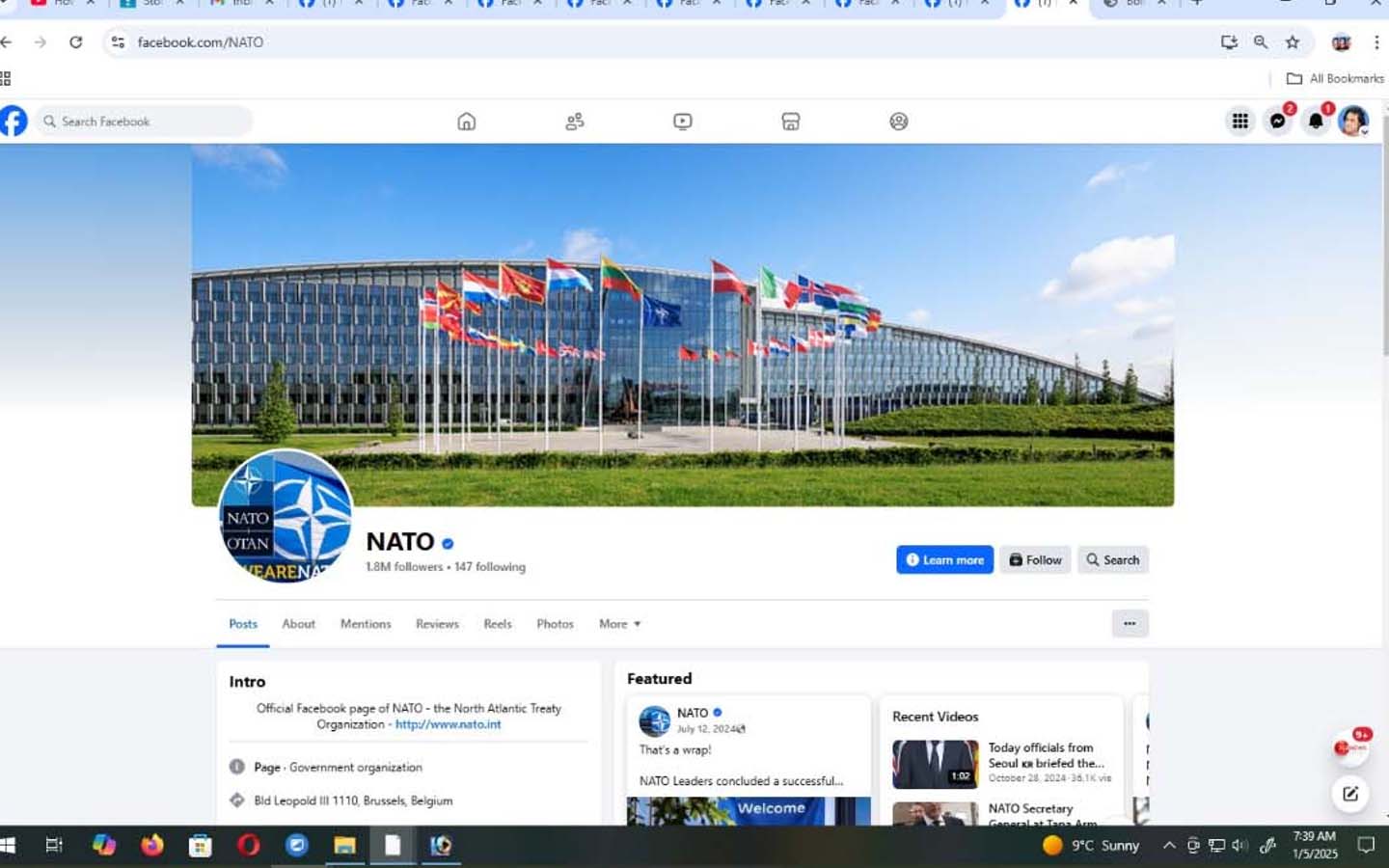
Task: Show hidden tray icons chevron
Action: pos(1169,846)
